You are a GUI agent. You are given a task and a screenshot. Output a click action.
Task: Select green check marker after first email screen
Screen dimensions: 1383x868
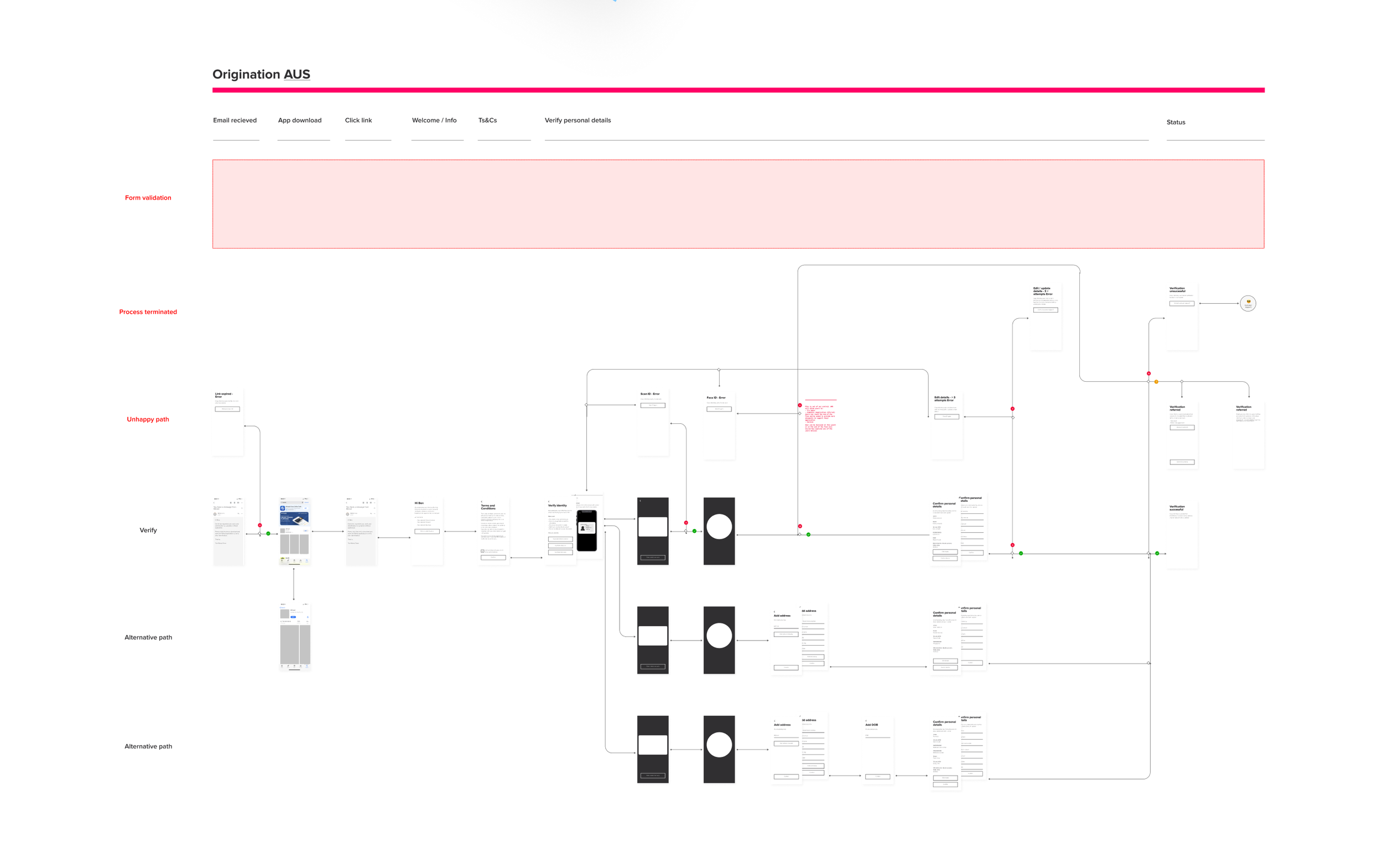pos(268,533)
